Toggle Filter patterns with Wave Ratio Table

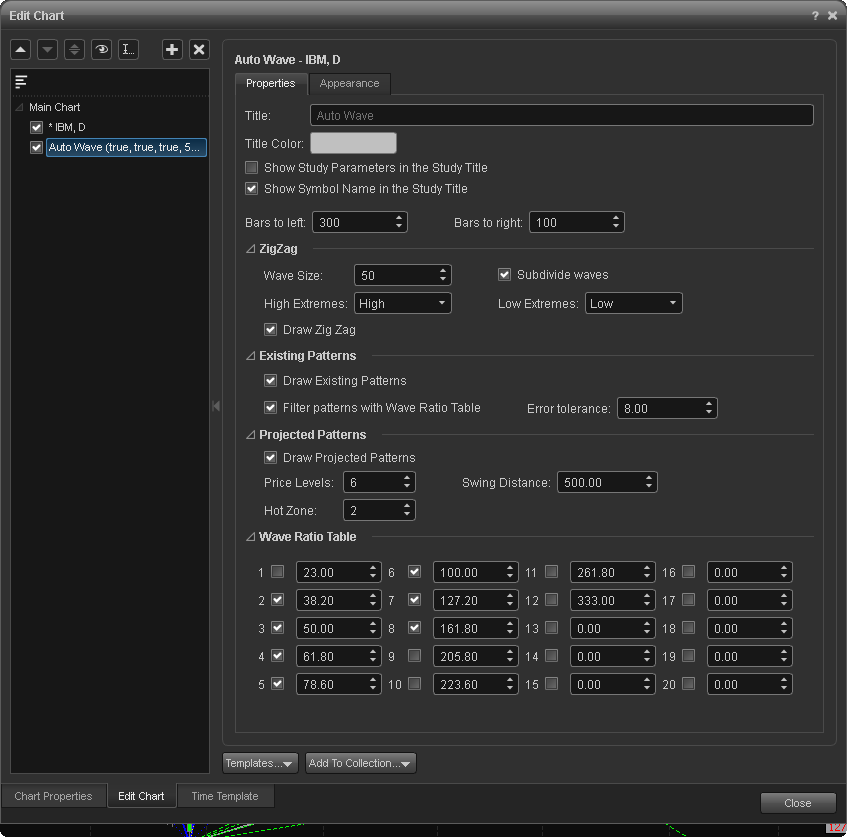(270, 407)
